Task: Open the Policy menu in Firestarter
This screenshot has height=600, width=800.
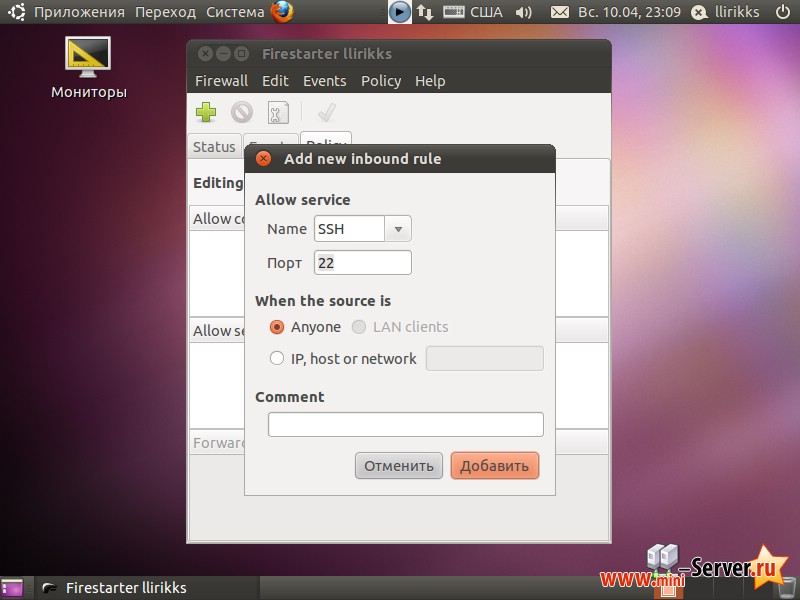Action: pos(381,81)
